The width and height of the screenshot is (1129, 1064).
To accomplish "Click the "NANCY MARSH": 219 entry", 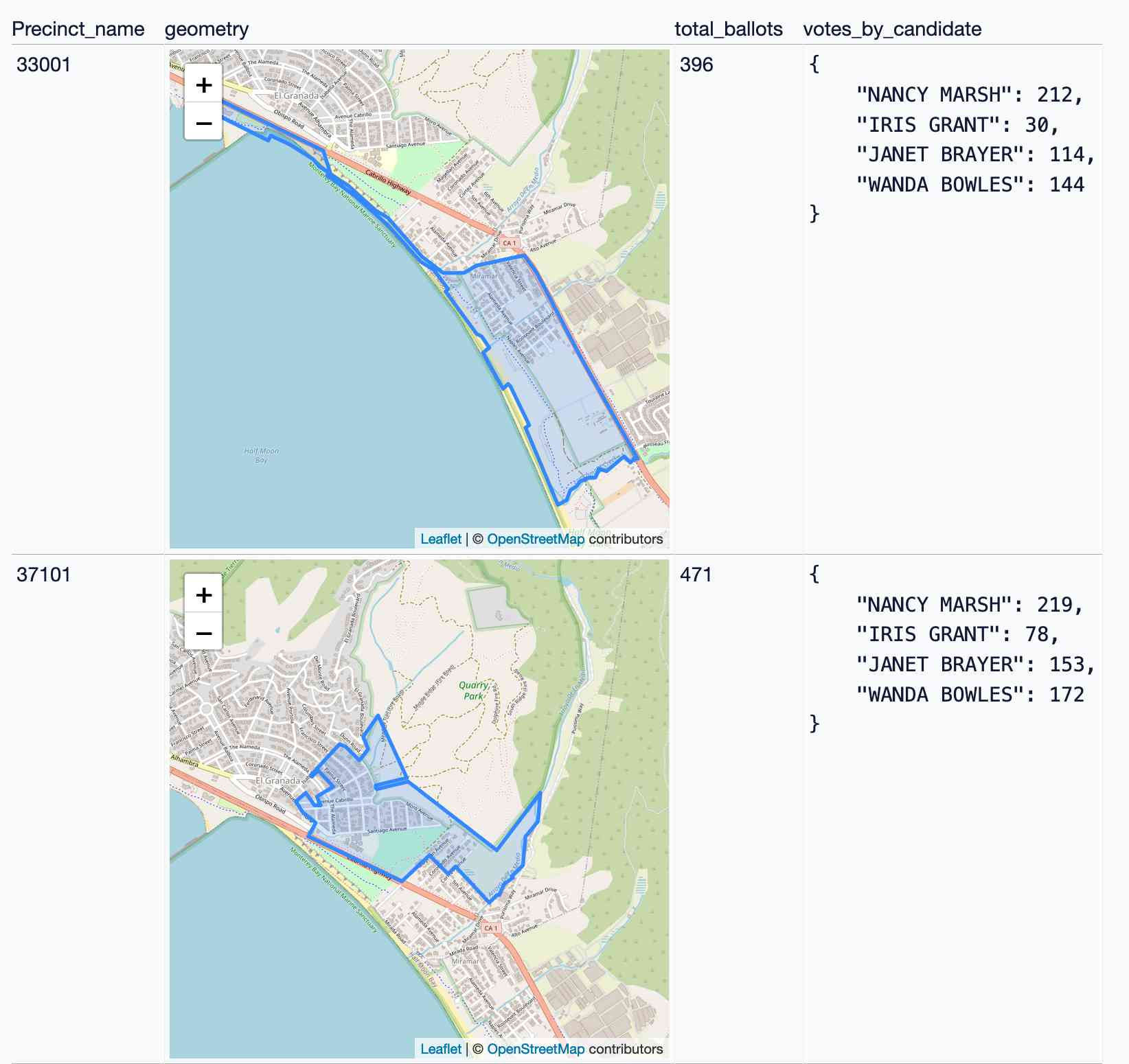I will [x=969, y=605].
